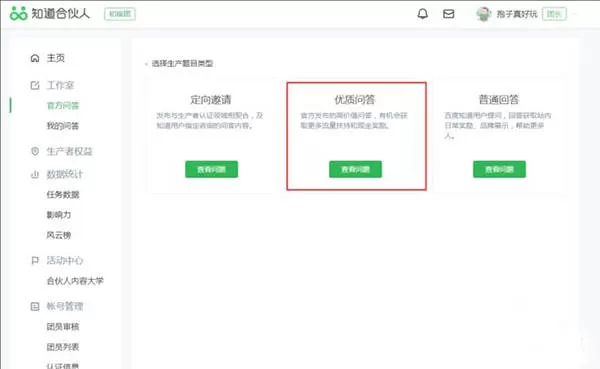Click the 普通回答 card title
This screenshot has height=369, width=600.
point(499,100)
